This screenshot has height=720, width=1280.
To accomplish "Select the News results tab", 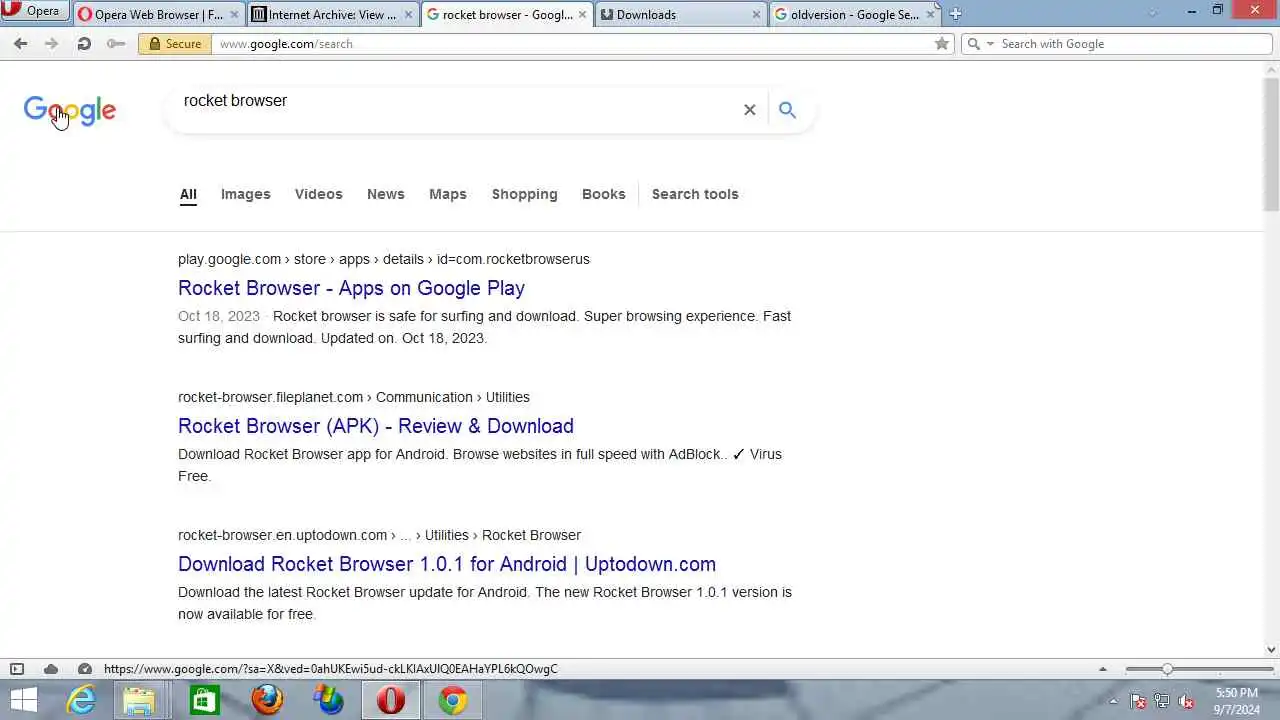I will click(385, 194).
